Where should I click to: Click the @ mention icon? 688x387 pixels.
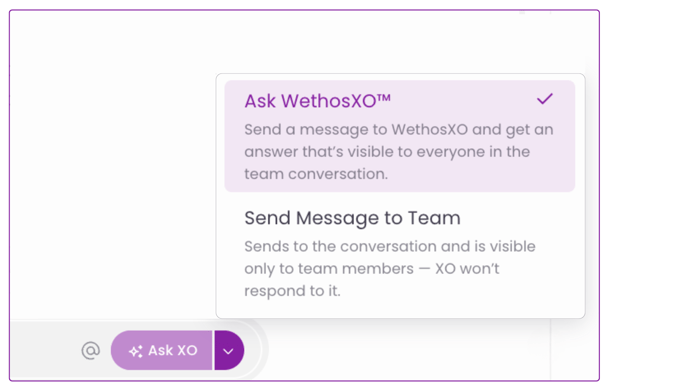click(90, 351)
